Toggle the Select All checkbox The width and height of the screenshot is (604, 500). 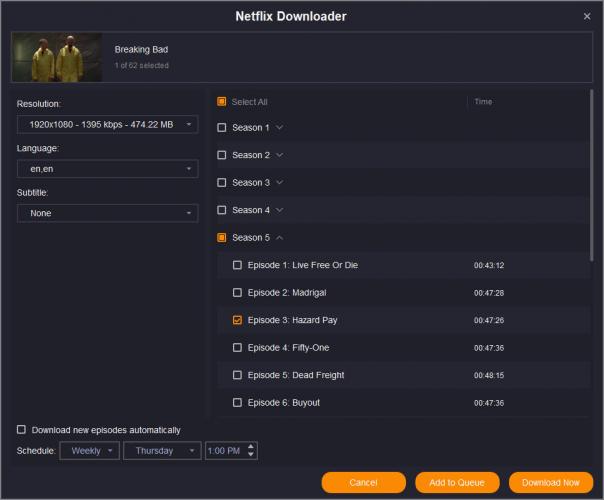coord(221,102)
